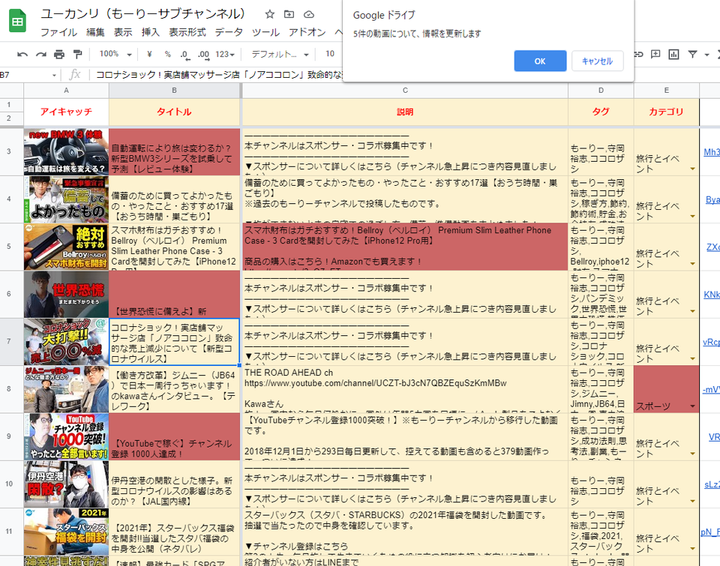Image resolution: width=720 pixels, height=566 pixels.
Task: Click the 世界恐慌 thumbnail in row 6
Action: (x=66, y=294)
